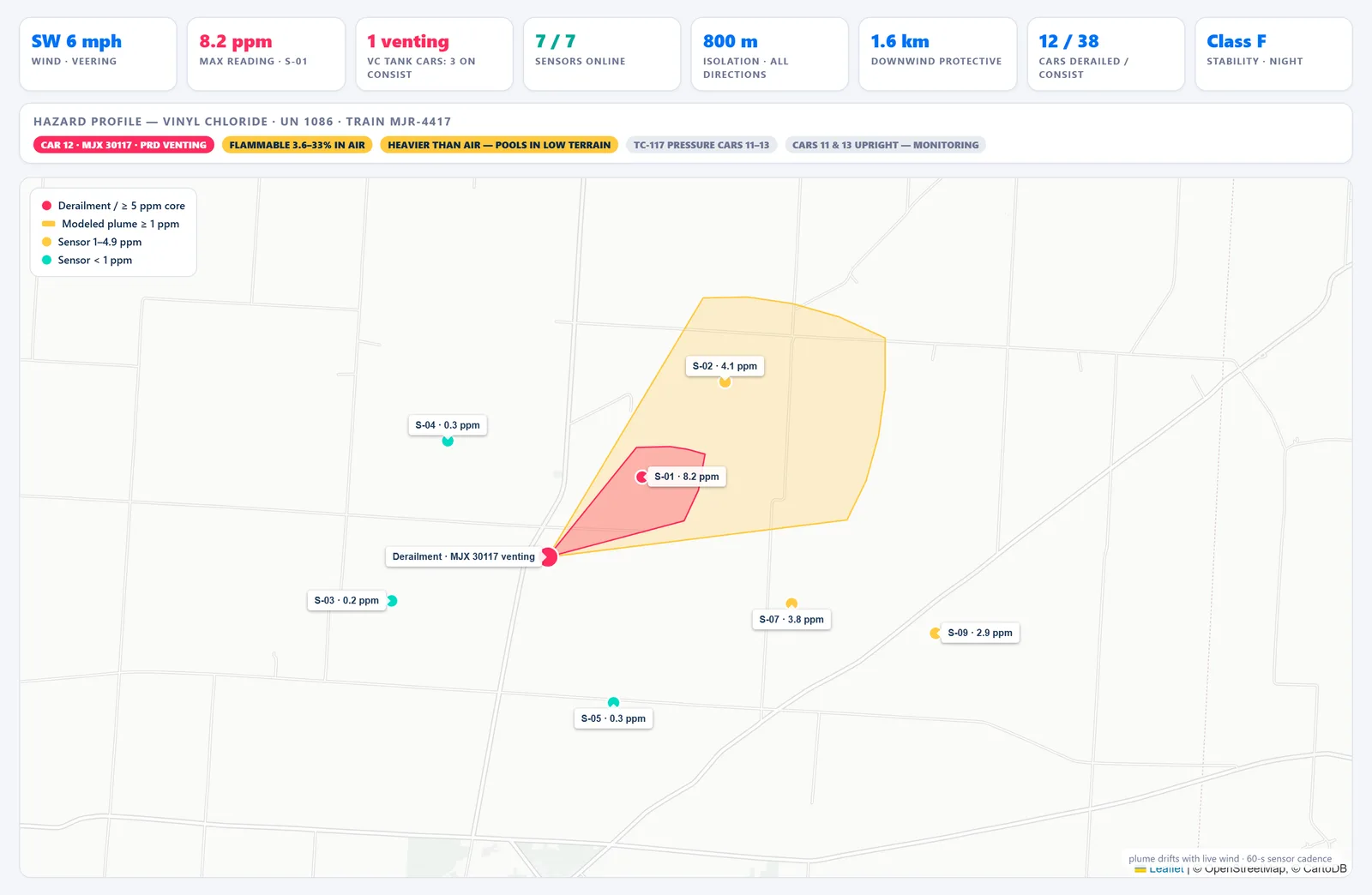Select the S-02 yellow sensor dot
This screenshot has height=895, width=1372.
click(725, 381)
